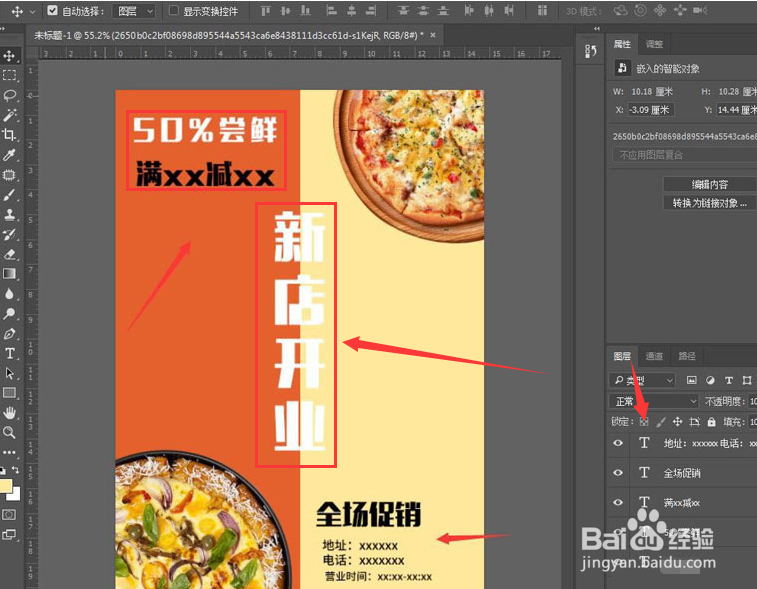
Task: Switch to the 路径 tab
Action: point(687,356)
